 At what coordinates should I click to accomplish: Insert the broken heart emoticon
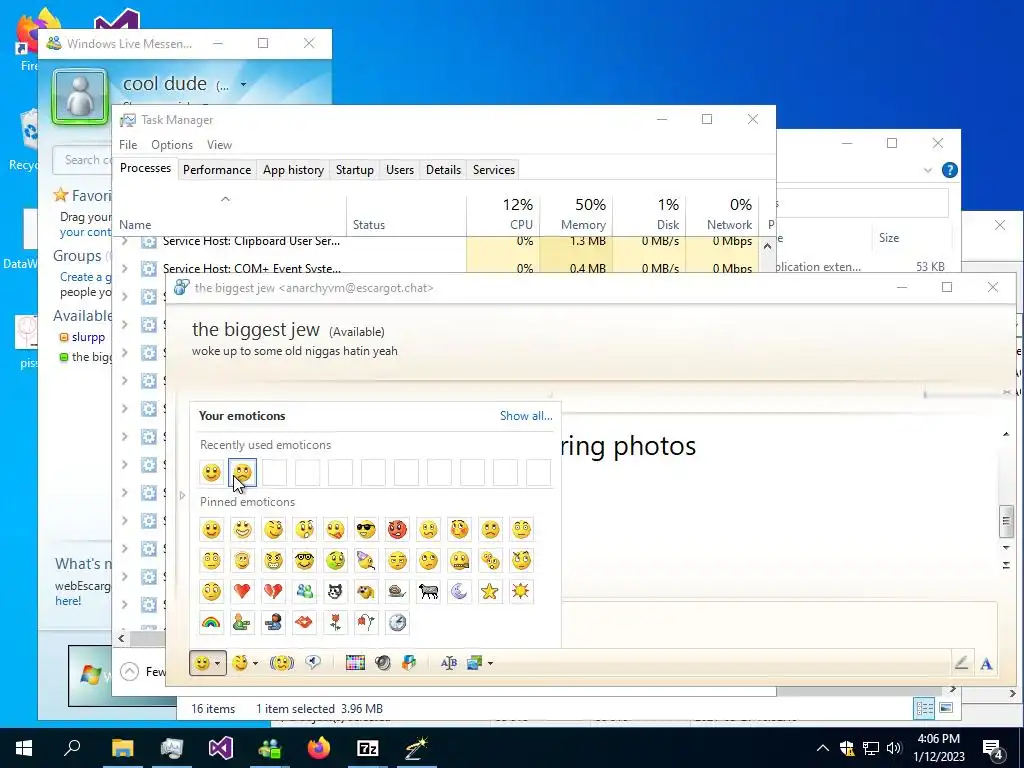point(273,591)
